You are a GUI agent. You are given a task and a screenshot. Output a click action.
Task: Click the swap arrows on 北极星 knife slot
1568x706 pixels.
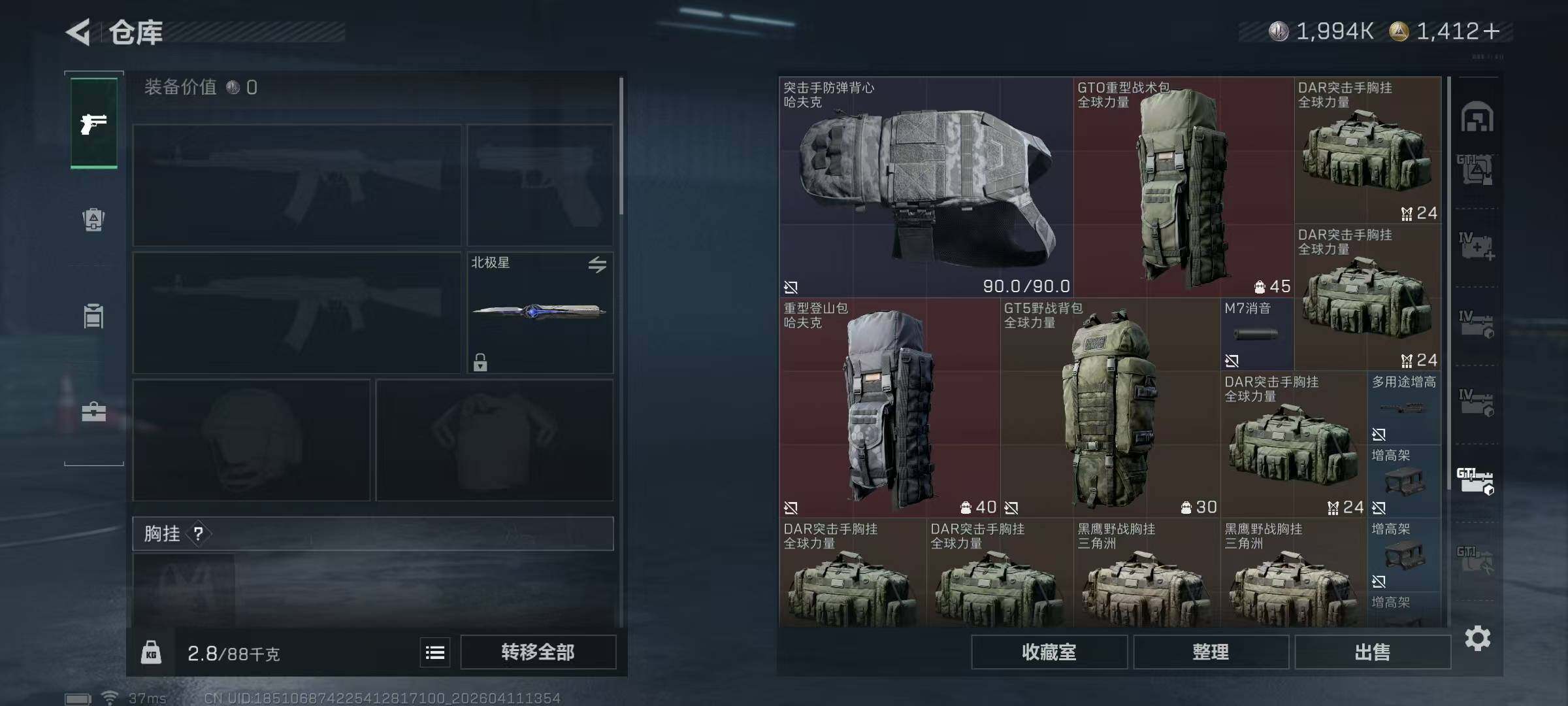[x=597, y=265]
